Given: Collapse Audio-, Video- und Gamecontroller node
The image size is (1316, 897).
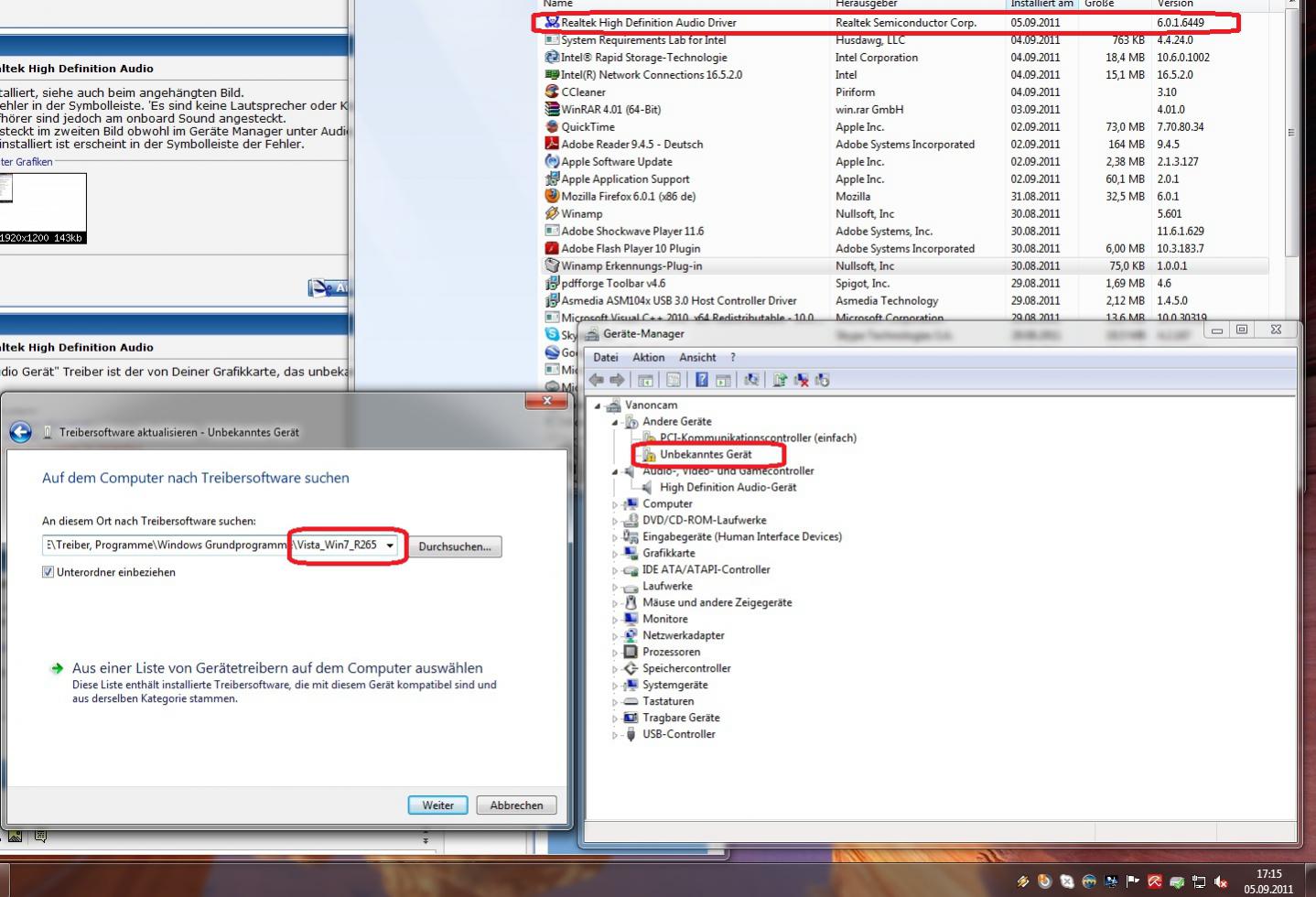Looking at the screenshot, I should click(x=615, y=471).
